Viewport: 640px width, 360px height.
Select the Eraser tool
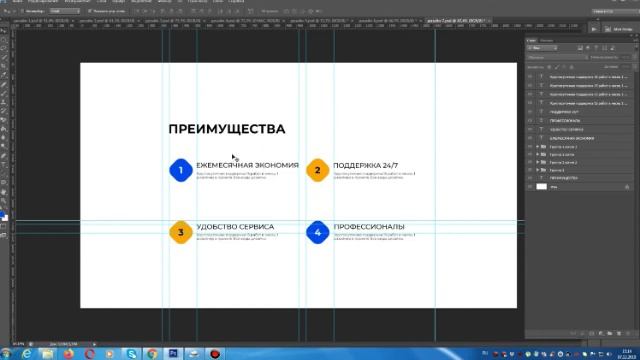[x=4, y=120]
